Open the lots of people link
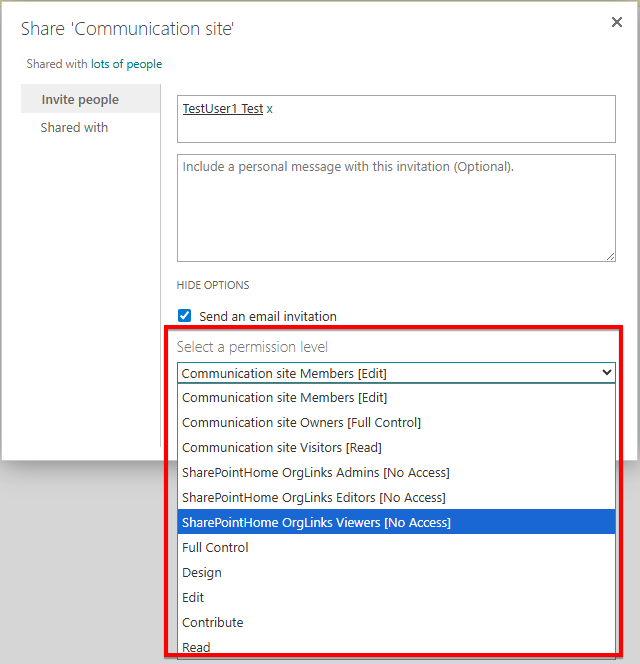This screenshot has width=640, height=664. coord(126,64)
